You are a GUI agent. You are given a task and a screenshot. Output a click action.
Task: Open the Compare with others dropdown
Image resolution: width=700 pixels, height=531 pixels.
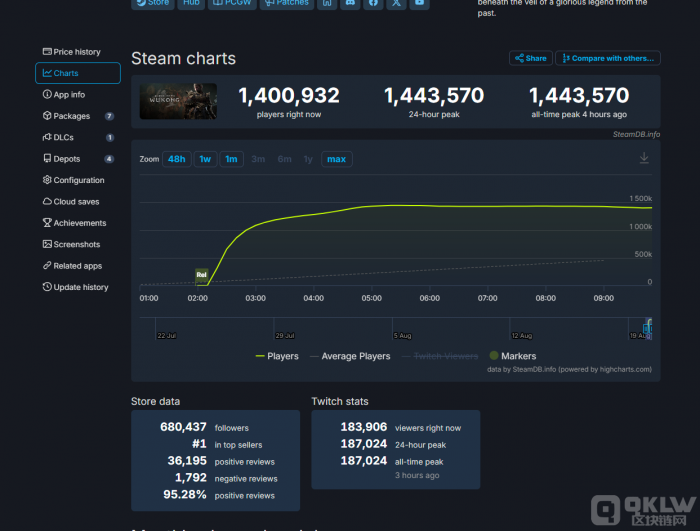pos(608,58)
